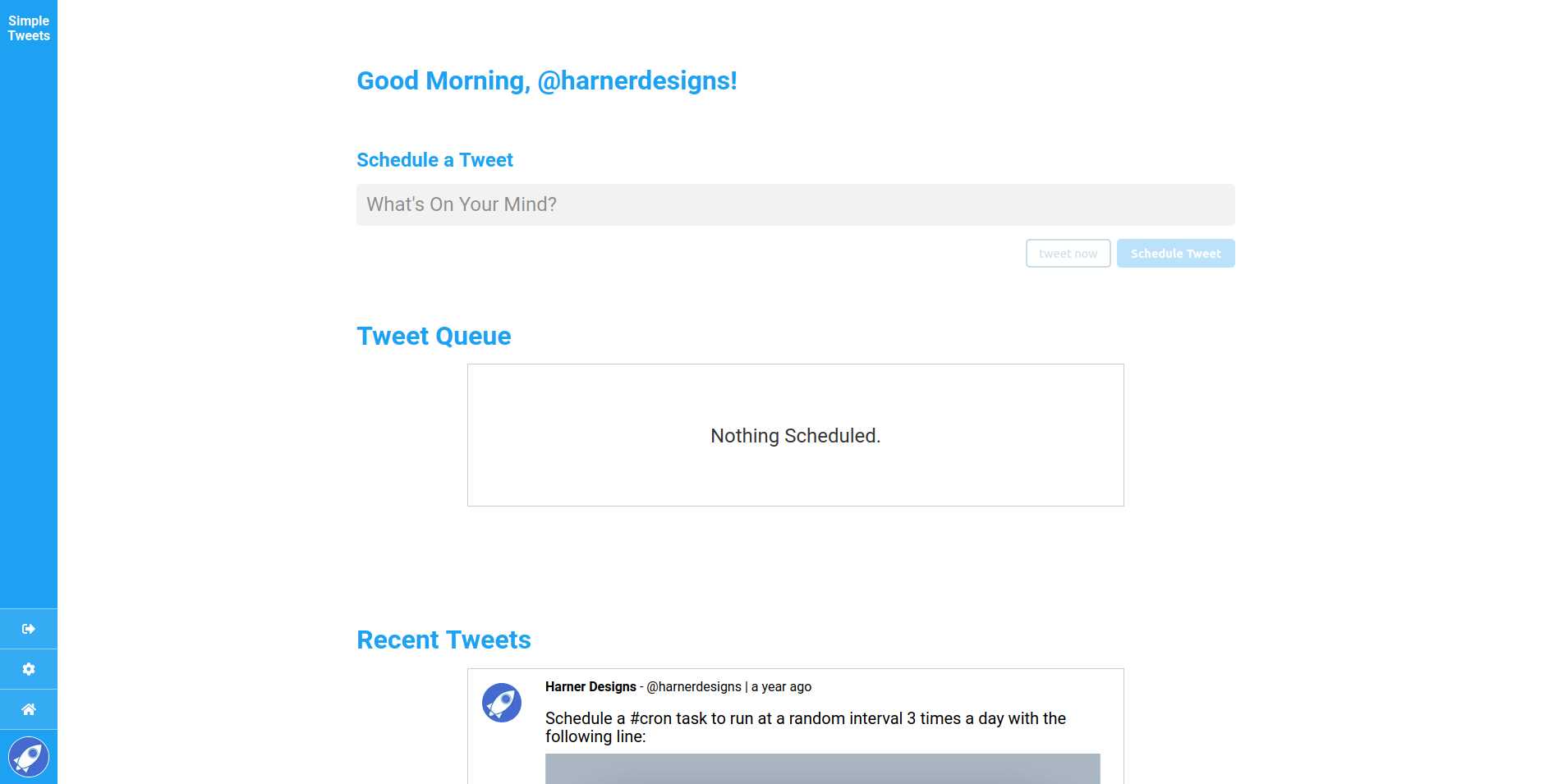The height and width of the screenshot is (784, 1567).
Task: Click the gear icon below the logout icon
Action: click(x=29, y=668)
